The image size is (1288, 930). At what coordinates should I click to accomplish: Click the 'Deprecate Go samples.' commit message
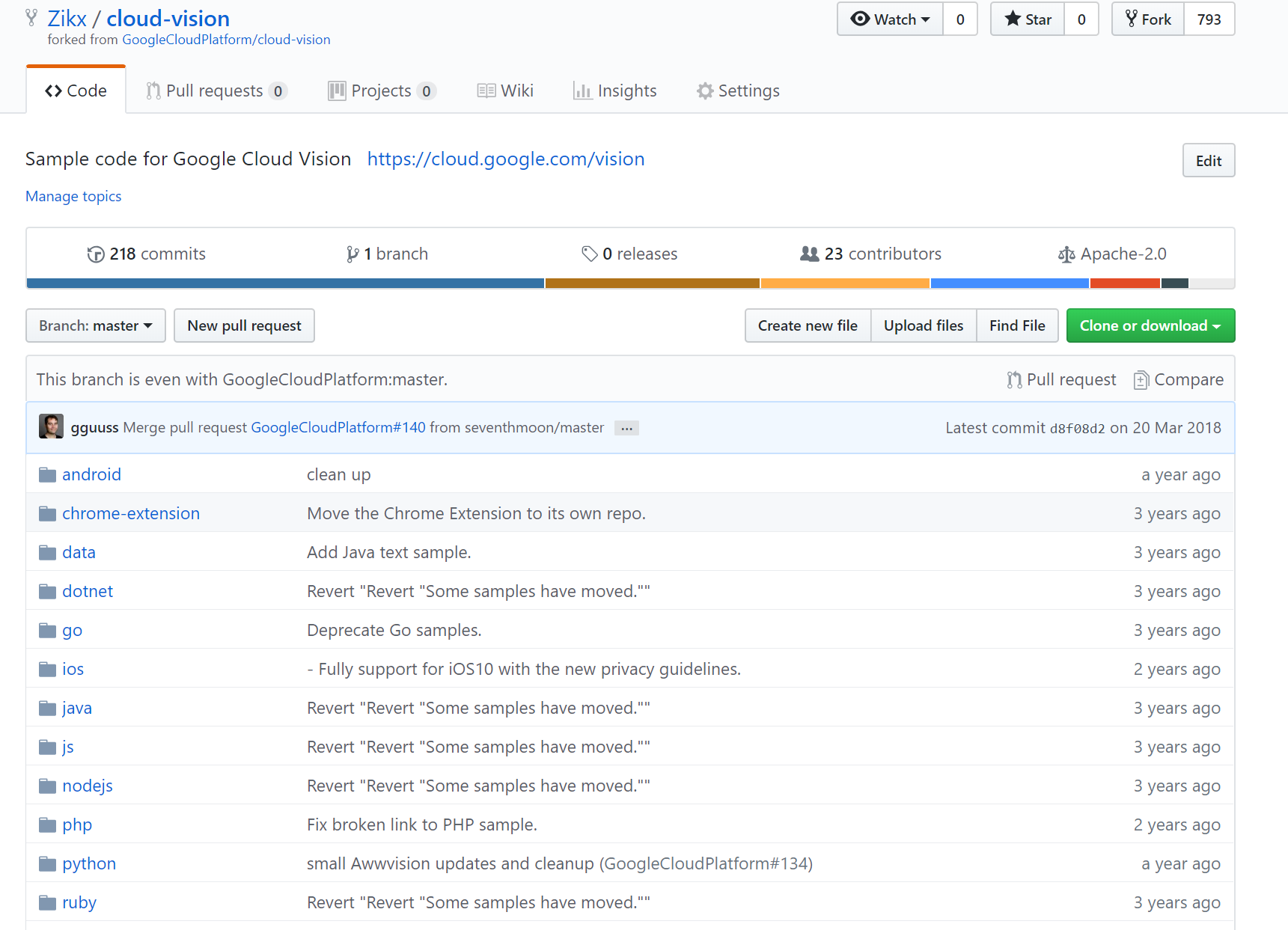[394, 630]
